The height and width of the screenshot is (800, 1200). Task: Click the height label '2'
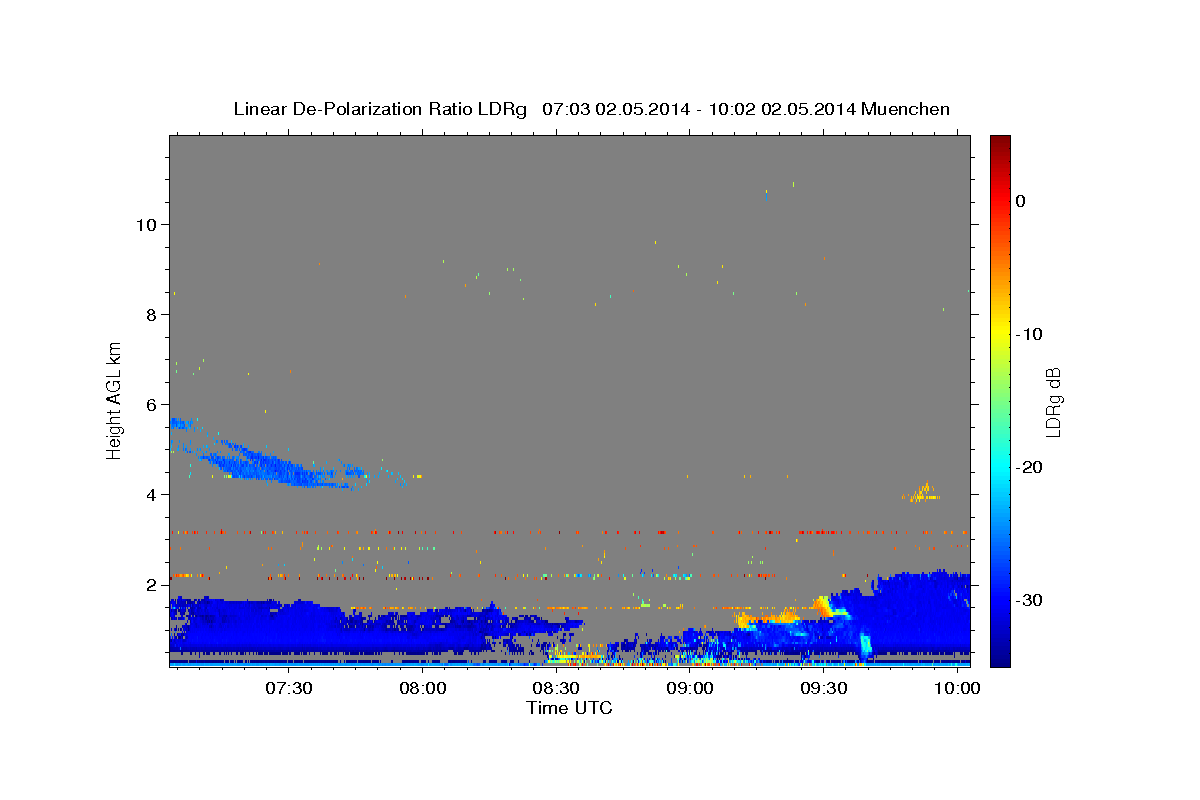pos(150,585)
